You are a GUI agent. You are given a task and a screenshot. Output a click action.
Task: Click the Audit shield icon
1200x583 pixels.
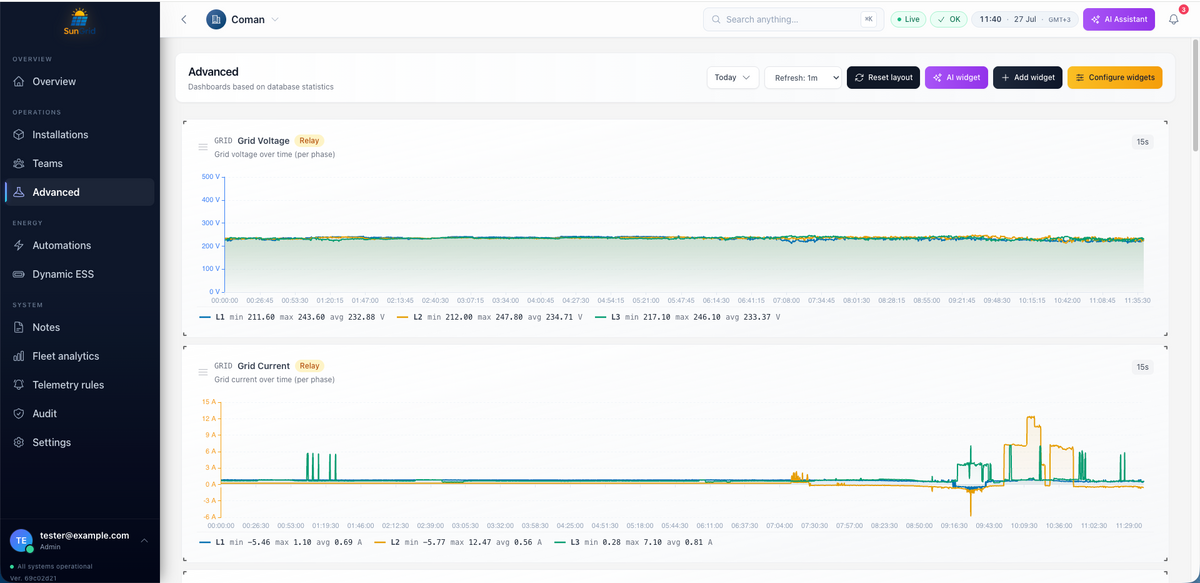(19, 413)
